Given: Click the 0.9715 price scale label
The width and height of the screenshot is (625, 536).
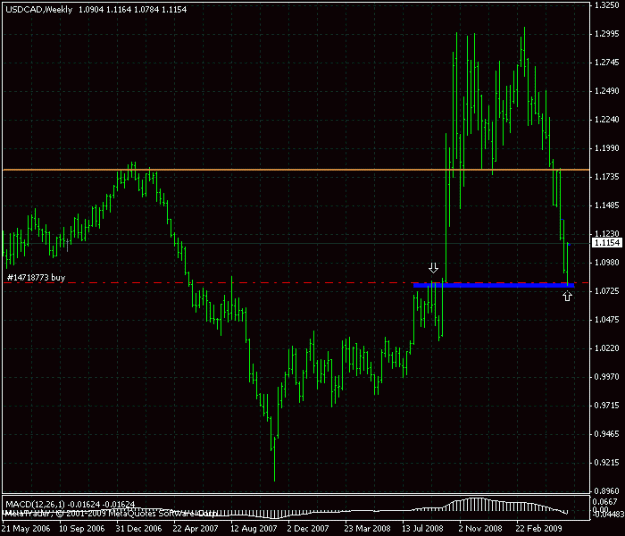Looking at the screenshot, I should [607, 405].
